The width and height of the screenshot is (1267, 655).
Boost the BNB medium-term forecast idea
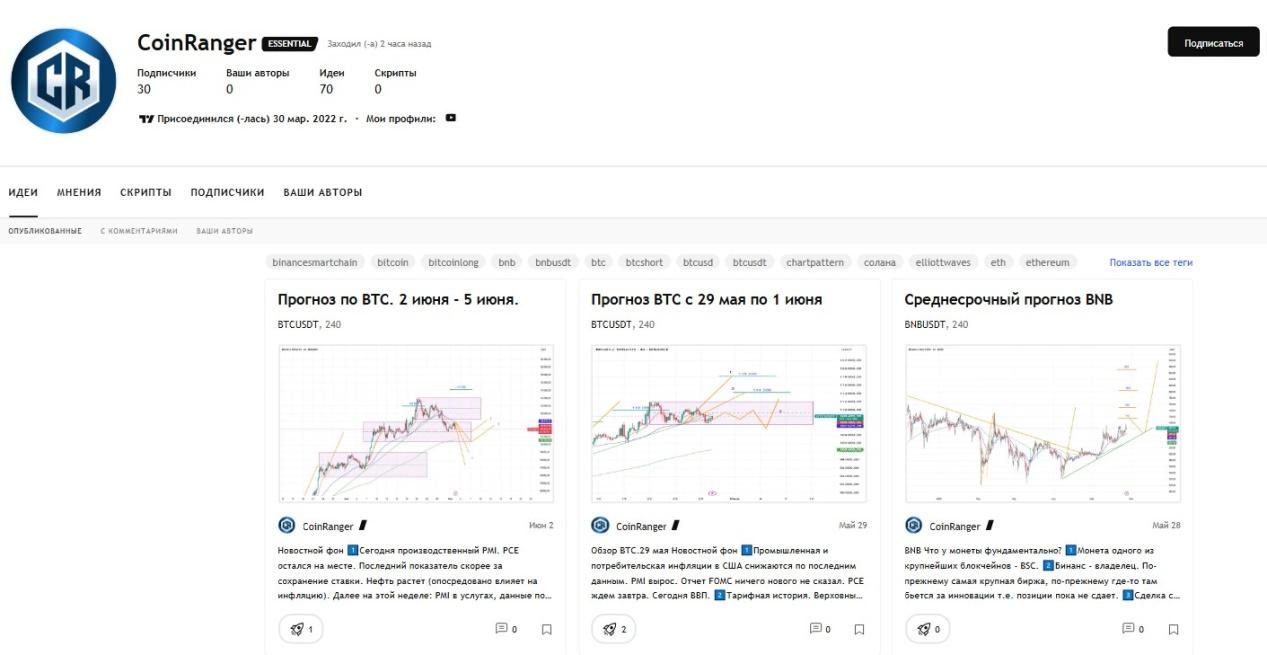pos(927,629)
